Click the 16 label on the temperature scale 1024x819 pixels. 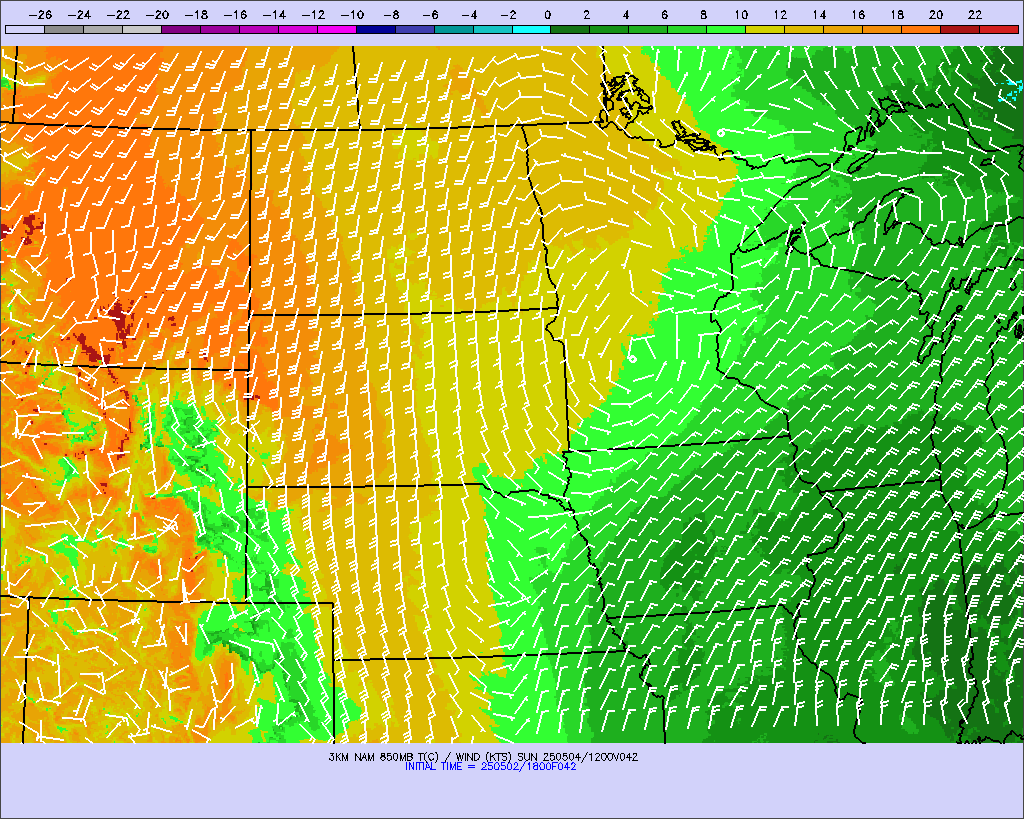(x=858, y=15)
